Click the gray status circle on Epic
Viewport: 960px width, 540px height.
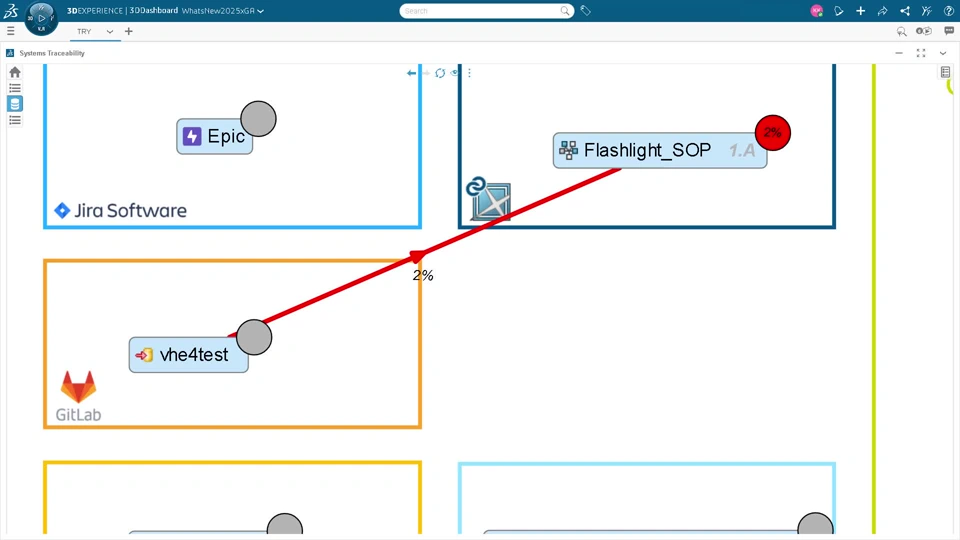pyautogui.click(x=258, y=119)
